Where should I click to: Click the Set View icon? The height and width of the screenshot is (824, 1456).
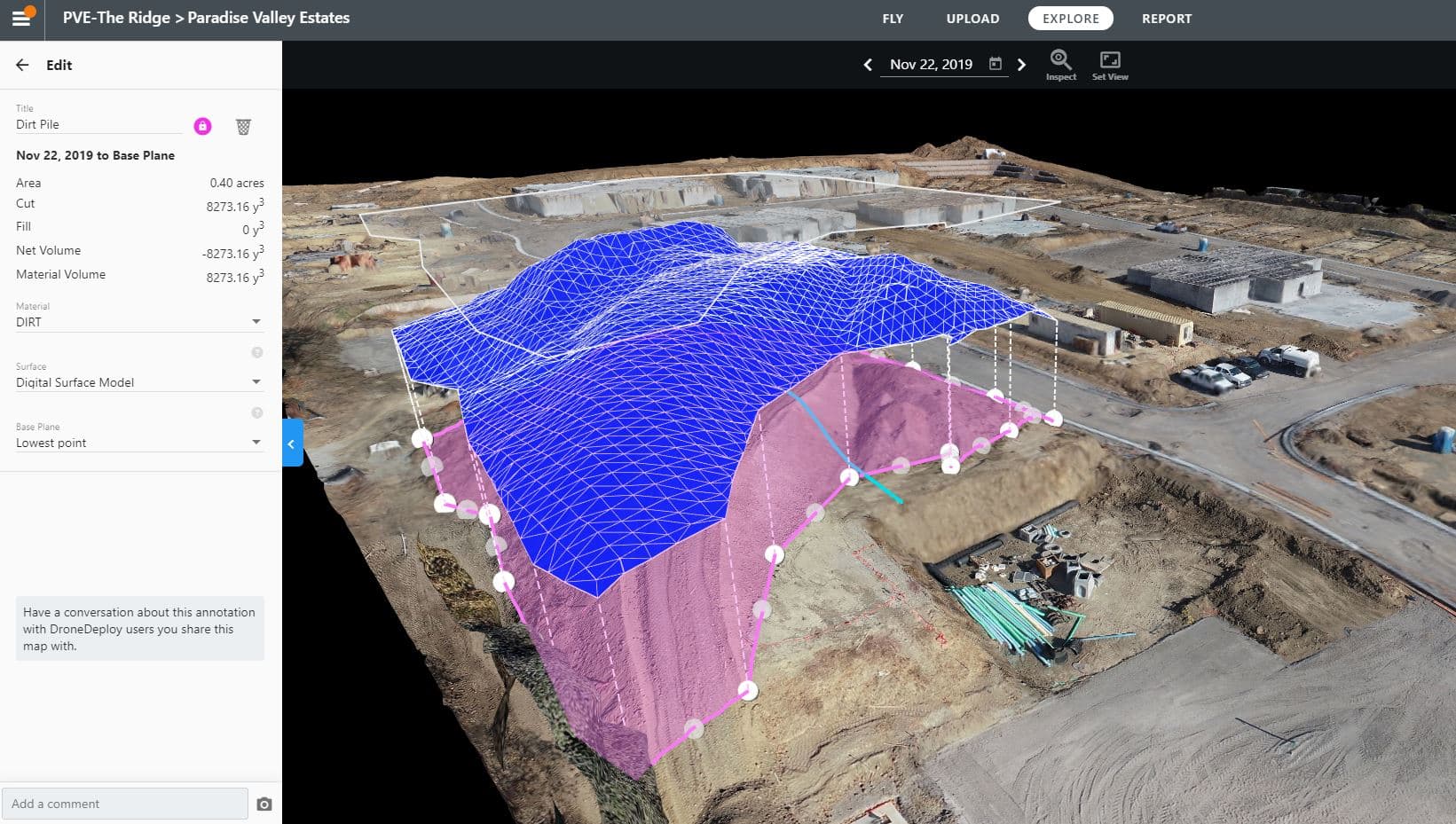tap(1110, 65)
